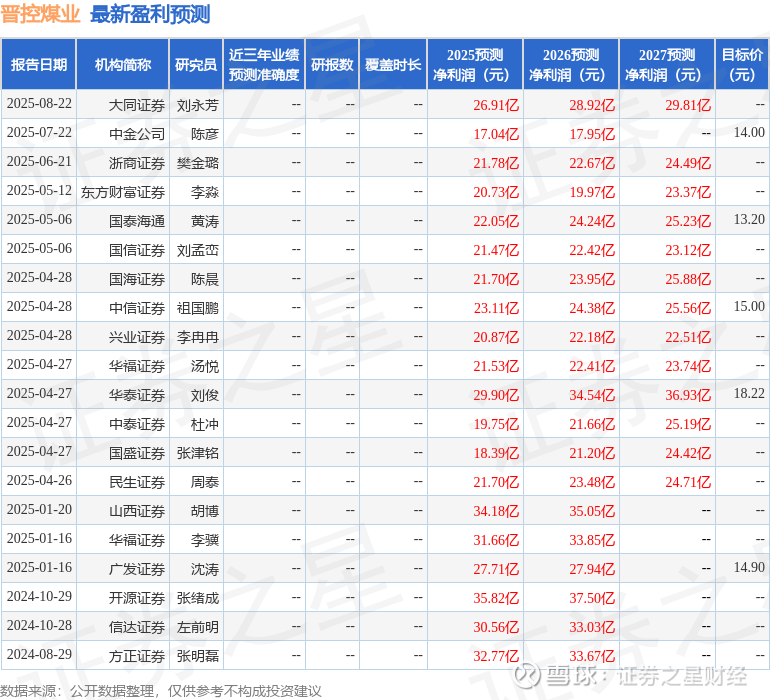
Task: Click the 26.91亿 profit value
Action: pyautogui.click(x=496, y=105)
